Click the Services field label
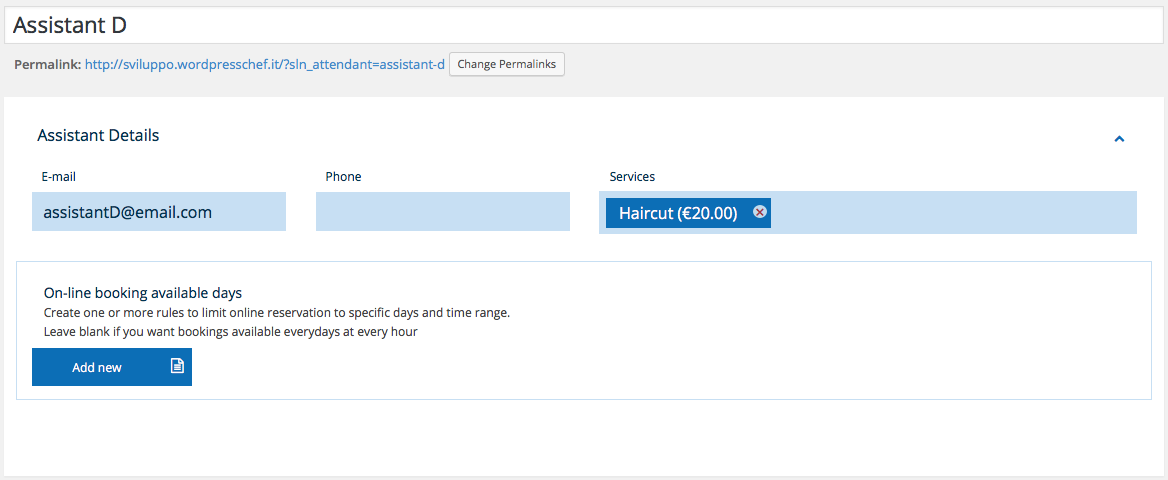 [x=632, y=176]
